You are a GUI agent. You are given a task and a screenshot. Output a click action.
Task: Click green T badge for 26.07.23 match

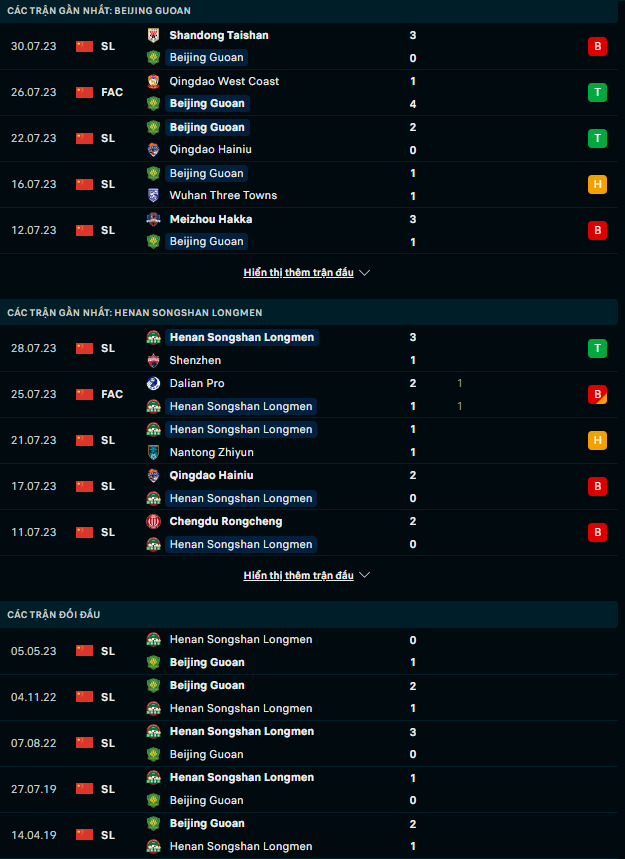(597, 92)
